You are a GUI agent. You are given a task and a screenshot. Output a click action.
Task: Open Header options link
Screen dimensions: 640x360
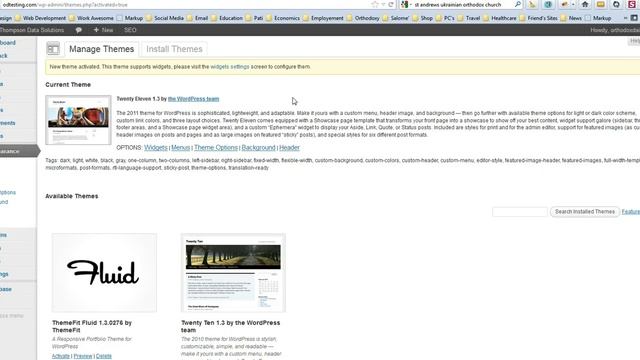tap(289, 148)
